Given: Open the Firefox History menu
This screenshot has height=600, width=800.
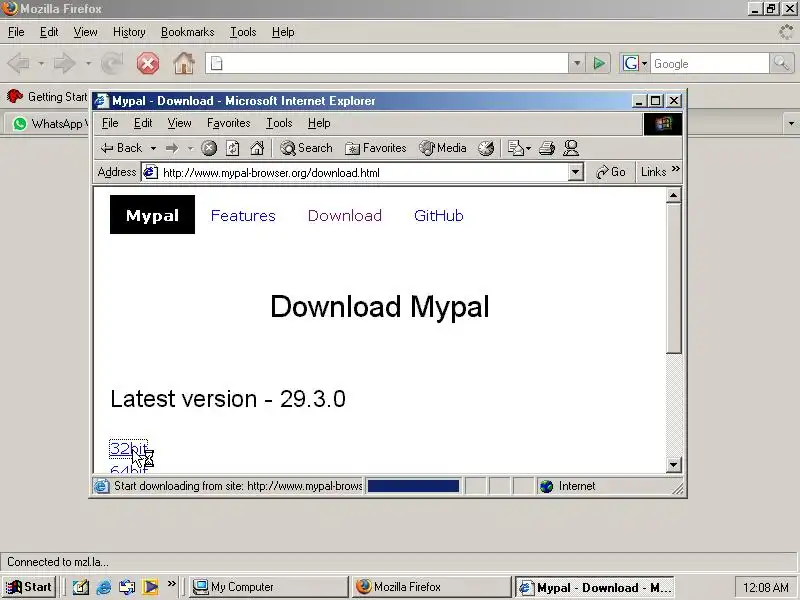Looking at the screenshot, I should point(129,32).
